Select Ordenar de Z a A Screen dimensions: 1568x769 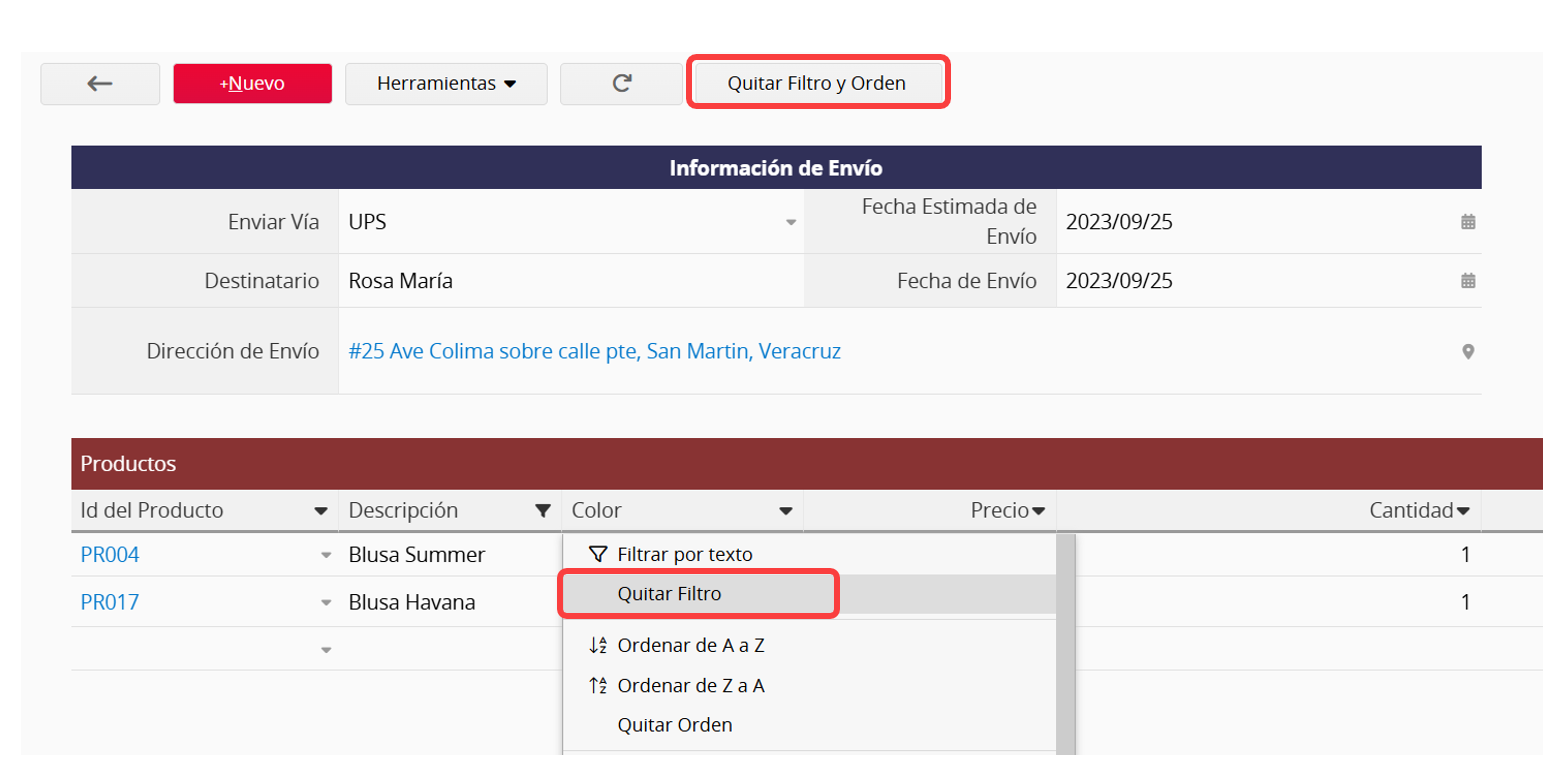690,686
